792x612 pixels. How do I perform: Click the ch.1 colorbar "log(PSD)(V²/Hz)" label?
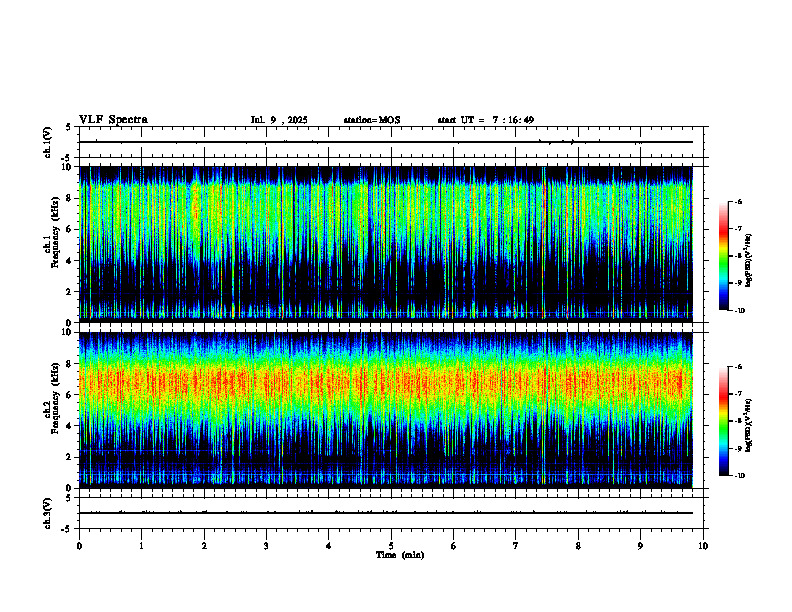(x=749, y=261)
